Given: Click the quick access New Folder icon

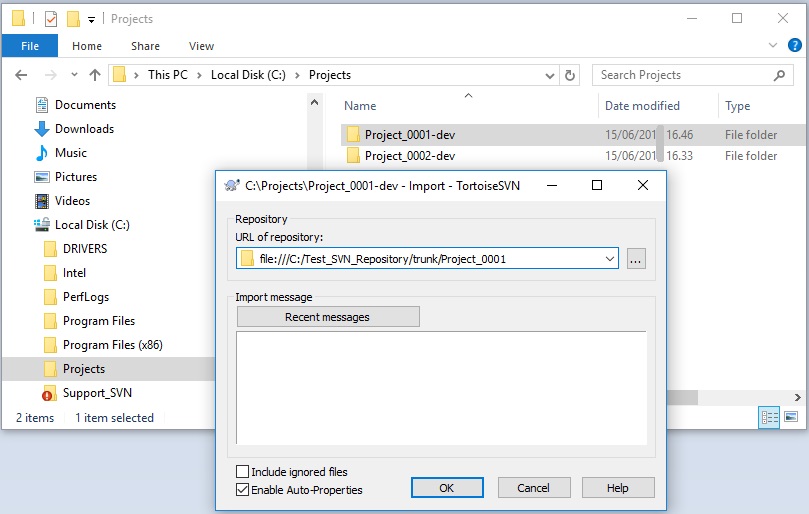Looking at the screenshot, I should coord(73,19).
